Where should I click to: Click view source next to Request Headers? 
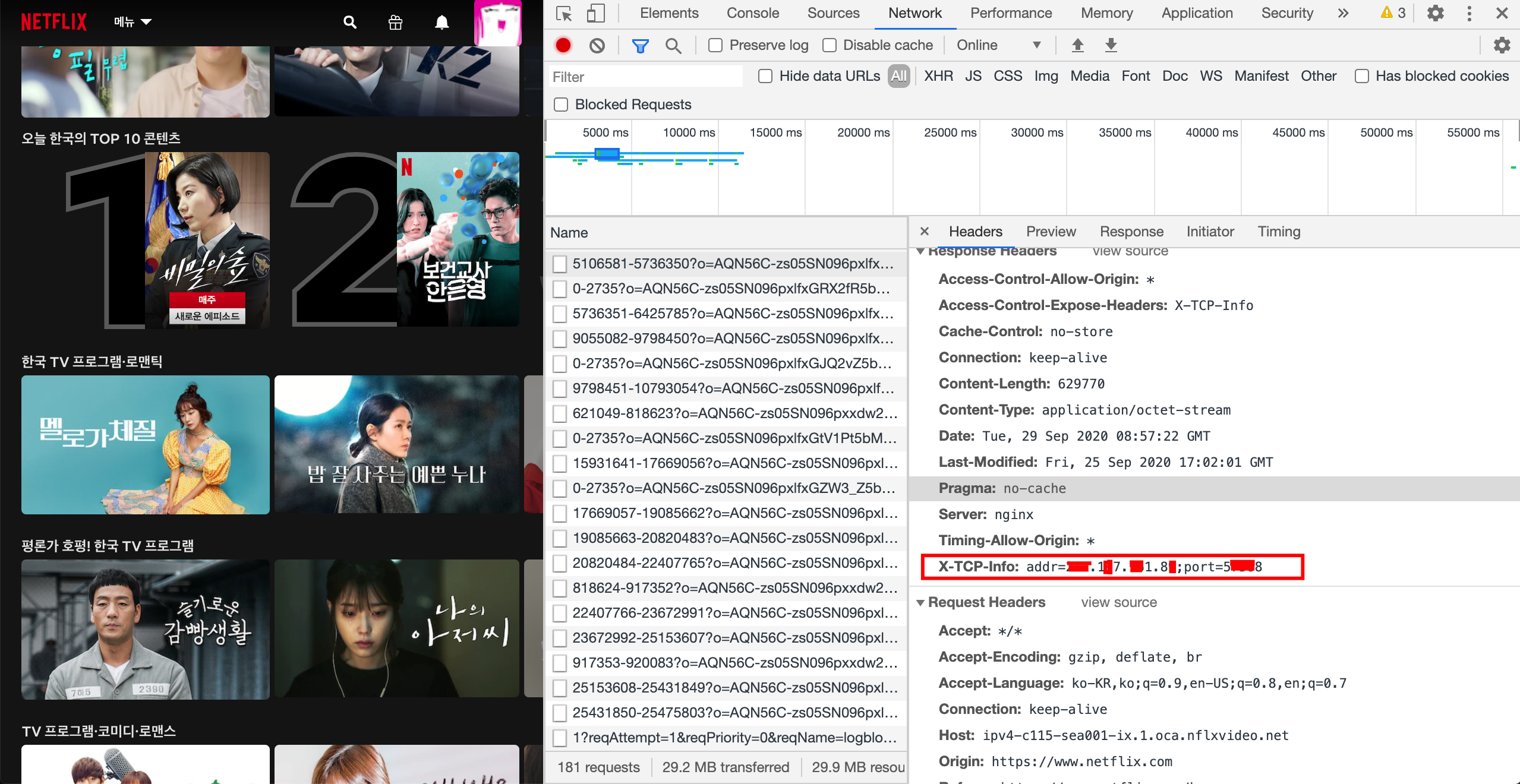(1118, 602)
